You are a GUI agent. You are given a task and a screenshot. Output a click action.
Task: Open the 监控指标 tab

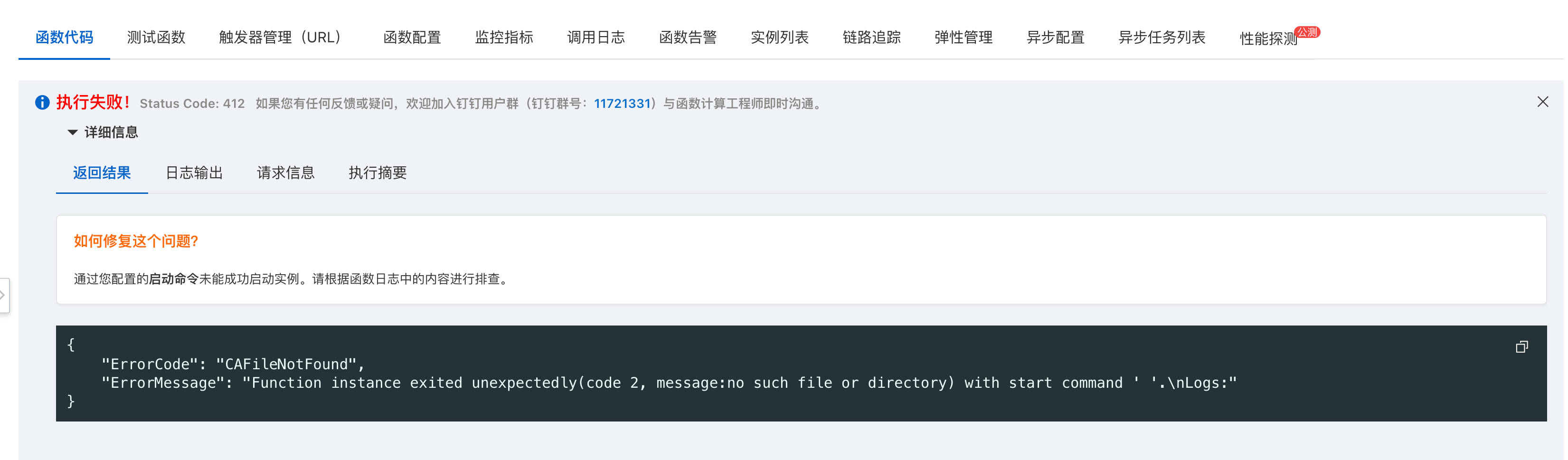pyautogui.click(x=505, y=37)
